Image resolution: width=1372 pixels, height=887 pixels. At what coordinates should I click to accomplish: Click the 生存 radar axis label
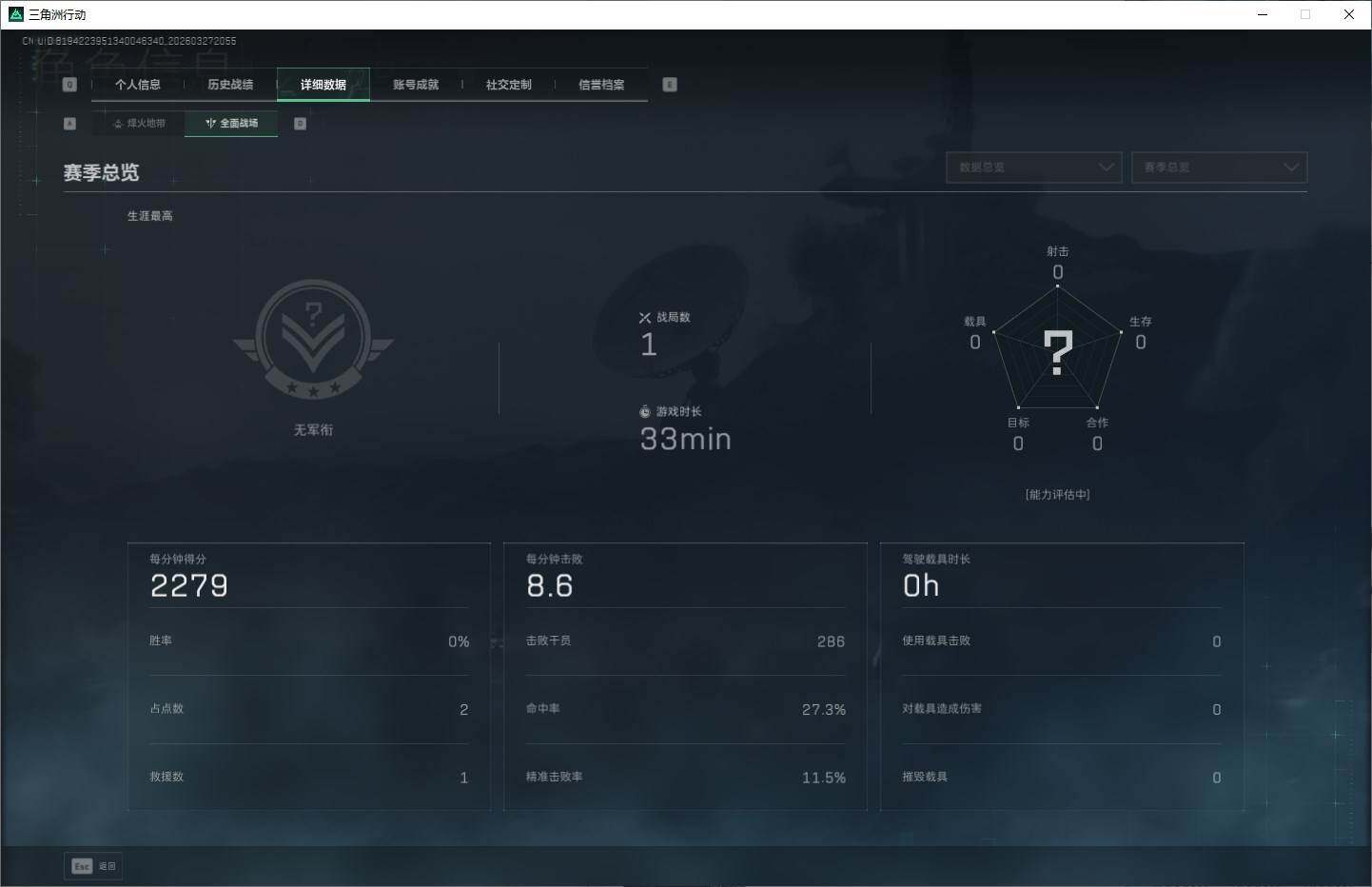[1141, 322]
